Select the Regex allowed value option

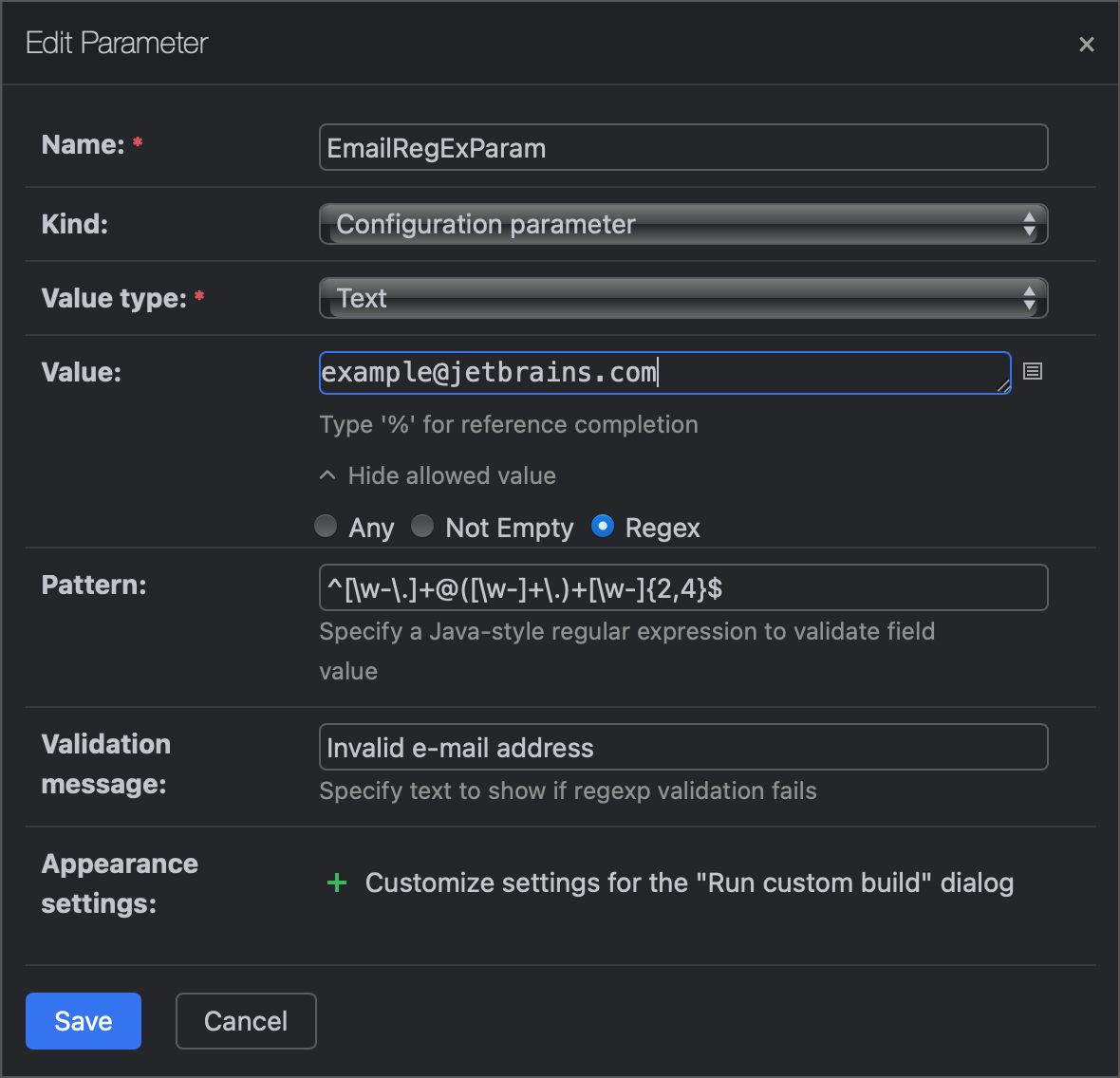tap(603, 526)
